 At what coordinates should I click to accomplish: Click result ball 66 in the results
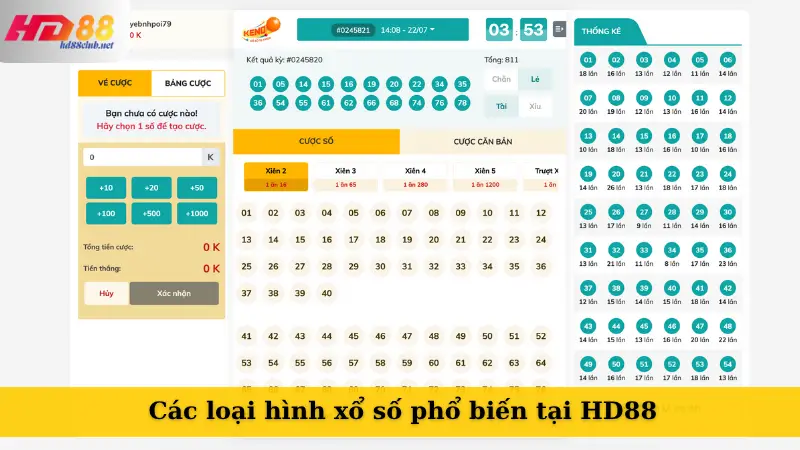(371, 103)
